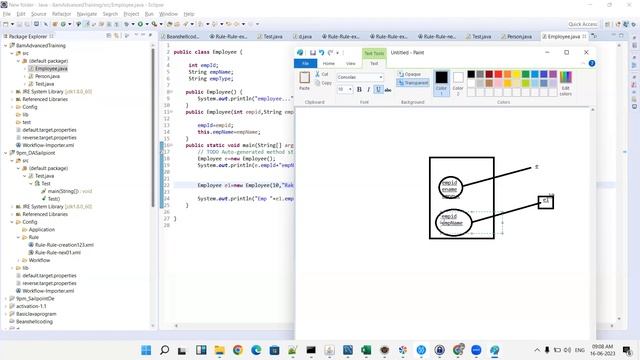The height and width of the screenshot is (360, 640).
Task: Select the Color 2 box in Paint
Action: [458, 83]
